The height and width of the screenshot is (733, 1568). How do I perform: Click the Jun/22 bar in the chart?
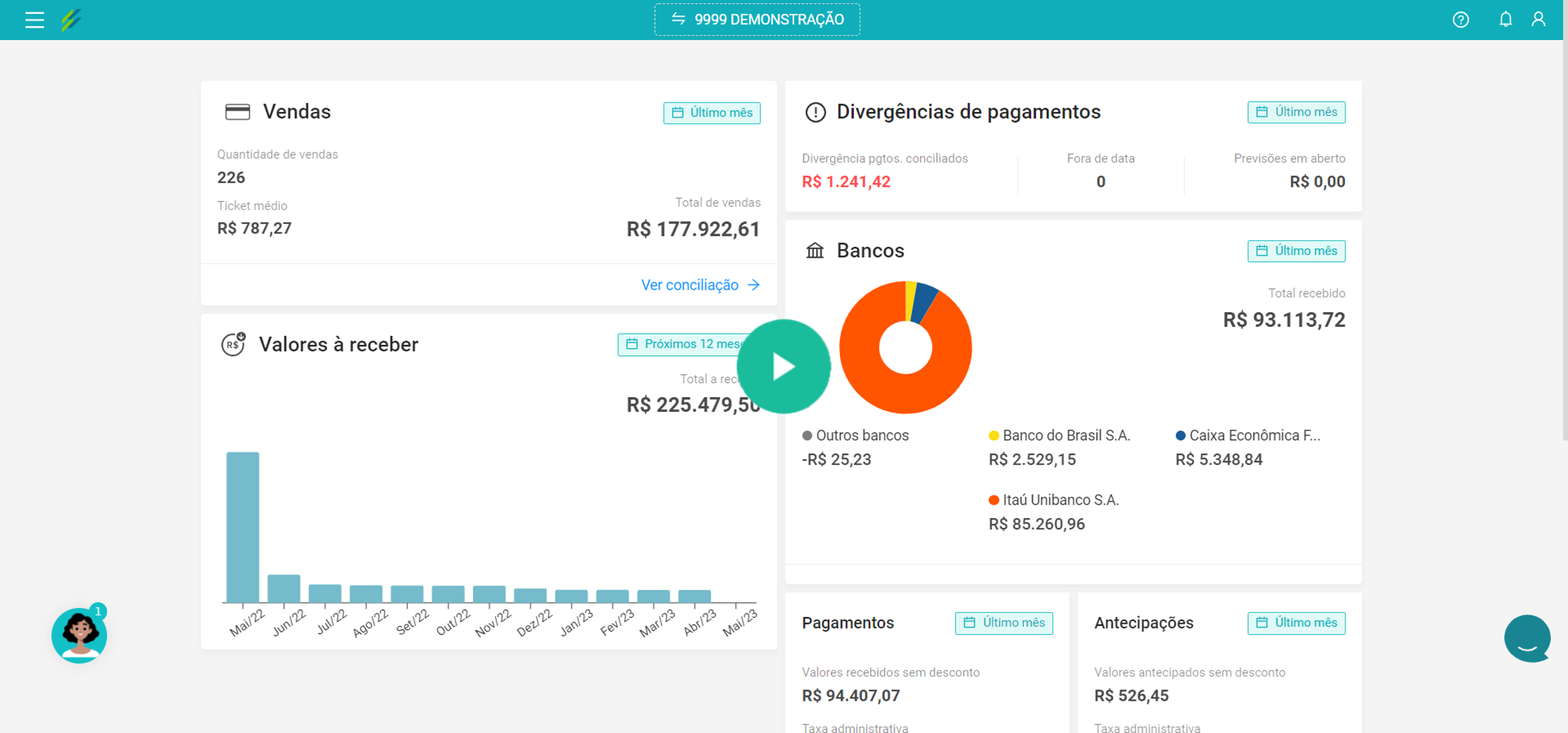pyautogui.click(x=284, y=589)
